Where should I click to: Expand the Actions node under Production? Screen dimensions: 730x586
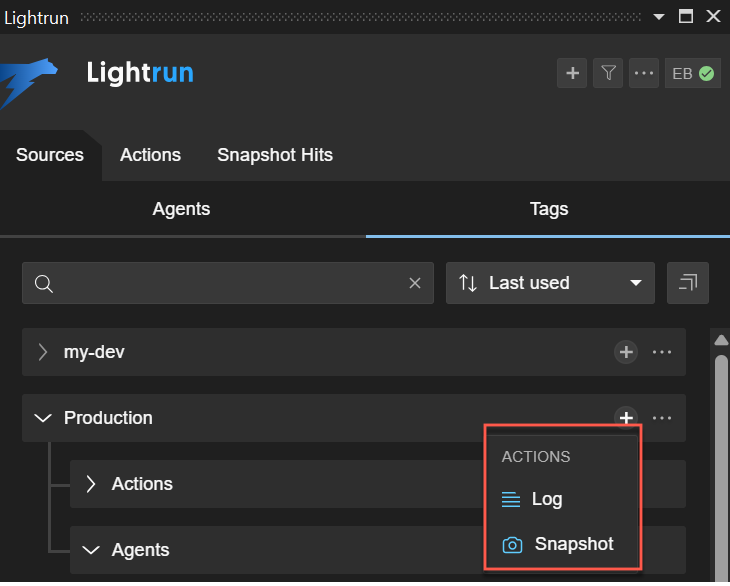tap(91, 484)
